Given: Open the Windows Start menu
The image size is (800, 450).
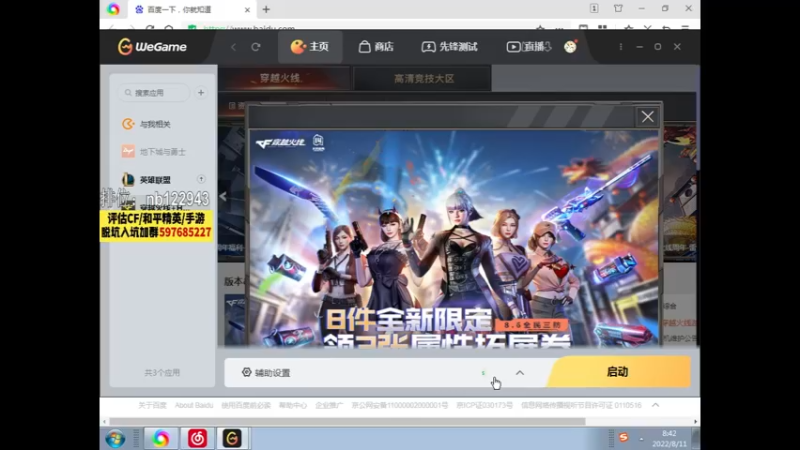Looking at the screenshot, I should (x=115, y=439).
